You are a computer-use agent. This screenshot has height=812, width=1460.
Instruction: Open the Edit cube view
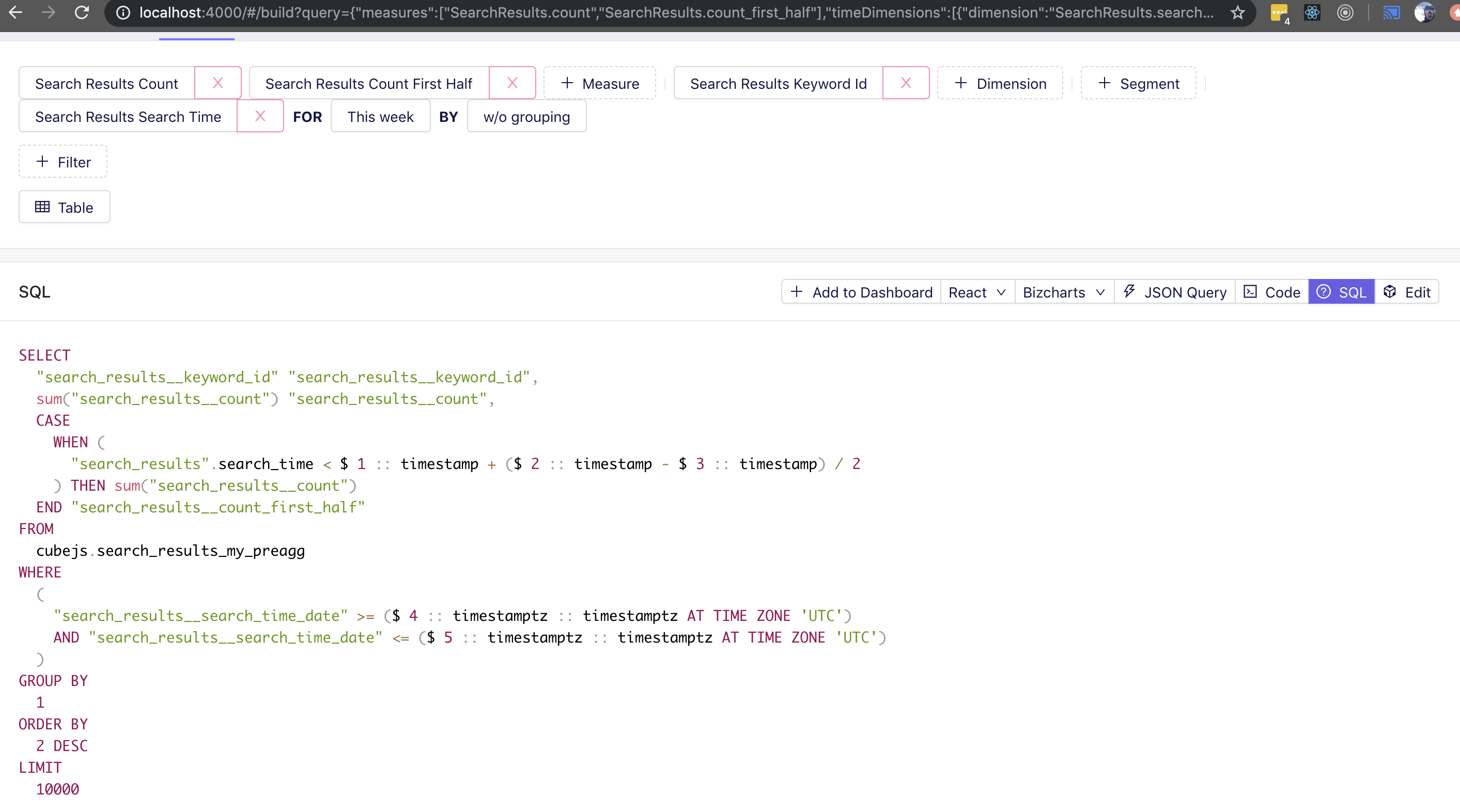[x=1408, y=292]
